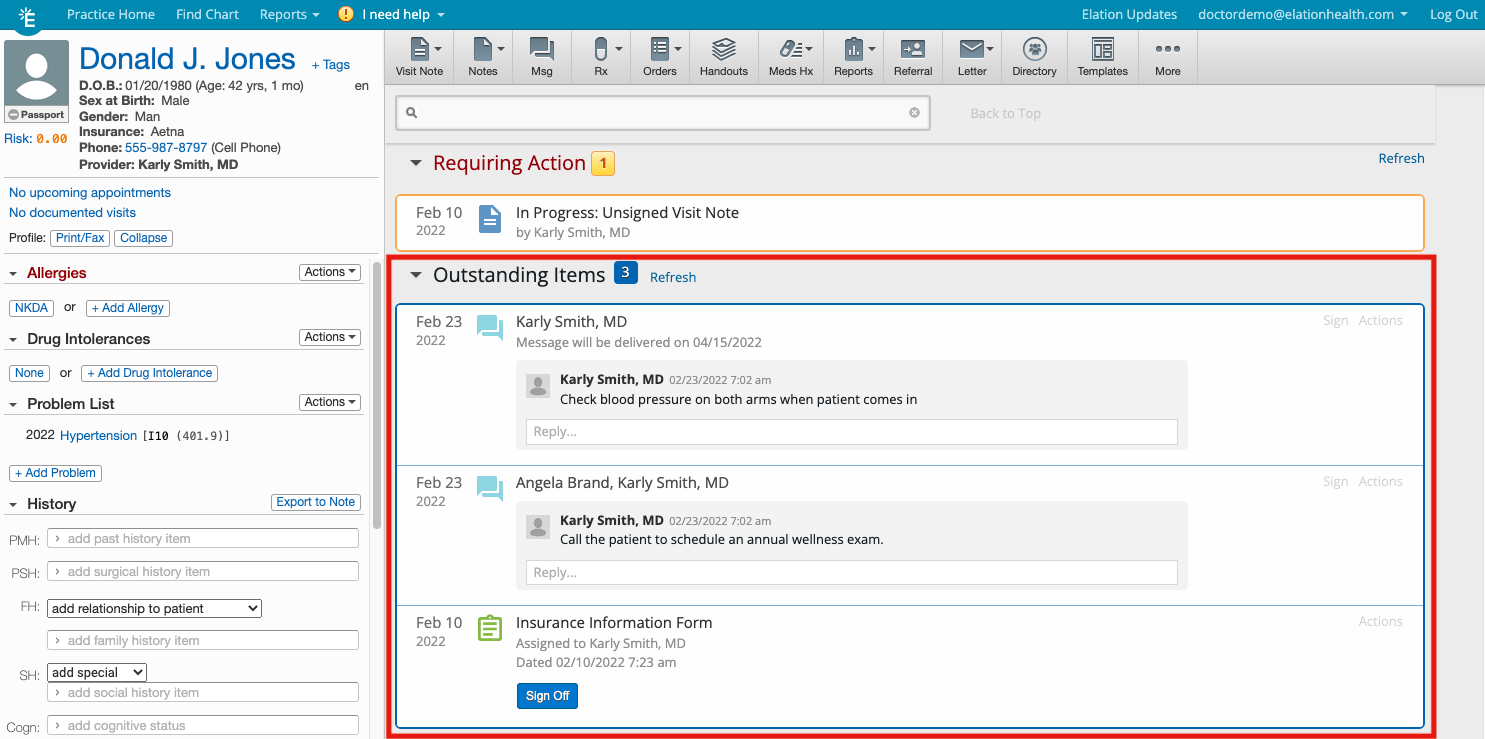Open the Letter tool
The width and height of the screenshot is (1485, 739).
coord(969,57)
